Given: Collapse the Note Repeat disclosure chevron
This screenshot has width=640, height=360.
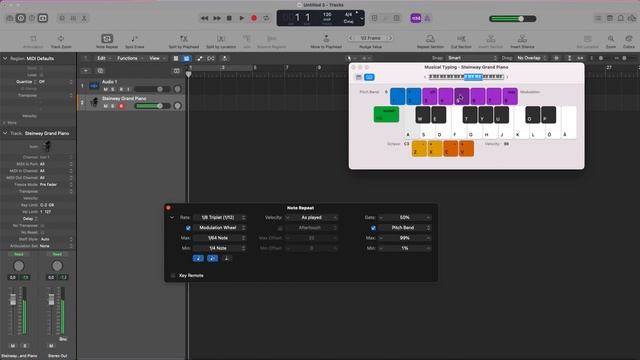Looking at the screenshot, I should pyautogui.click(x=172, y=218).
